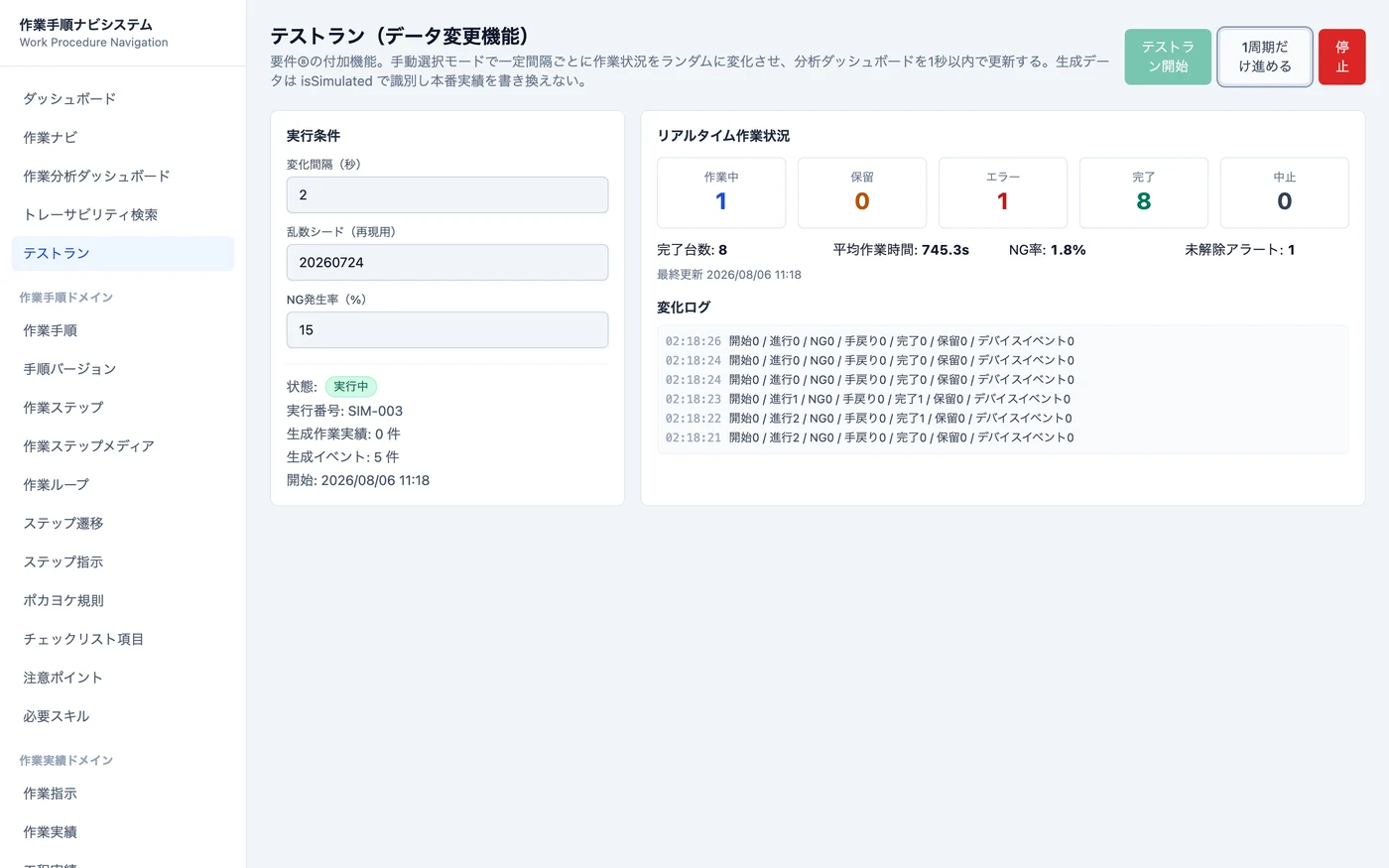Select テストラン in the sidebar
Screen dimensions: 1389x868
click(x=123, y=254)
